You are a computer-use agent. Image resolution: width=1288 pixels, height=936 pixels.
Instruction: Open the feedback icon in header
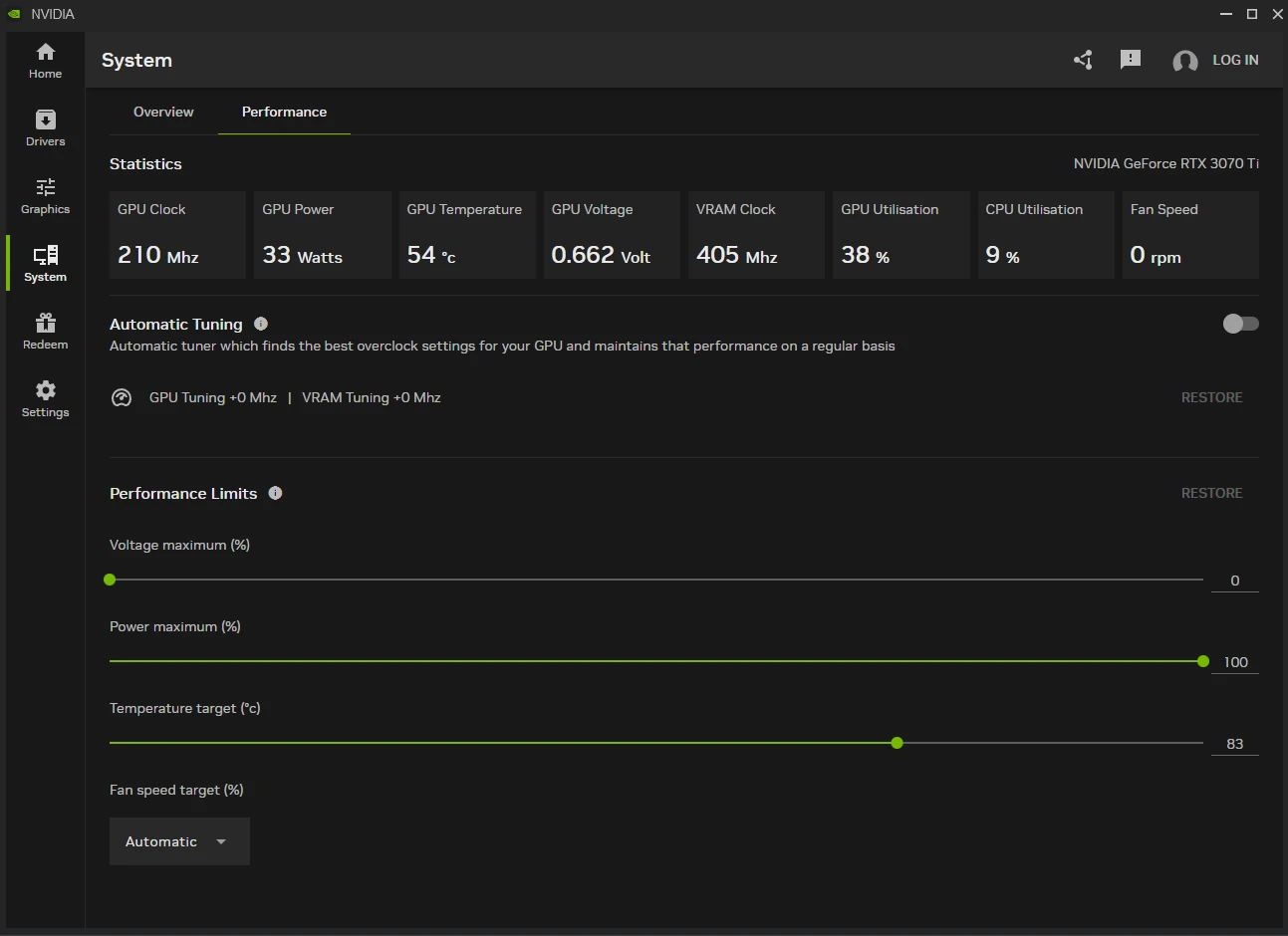click(1131, 60)
